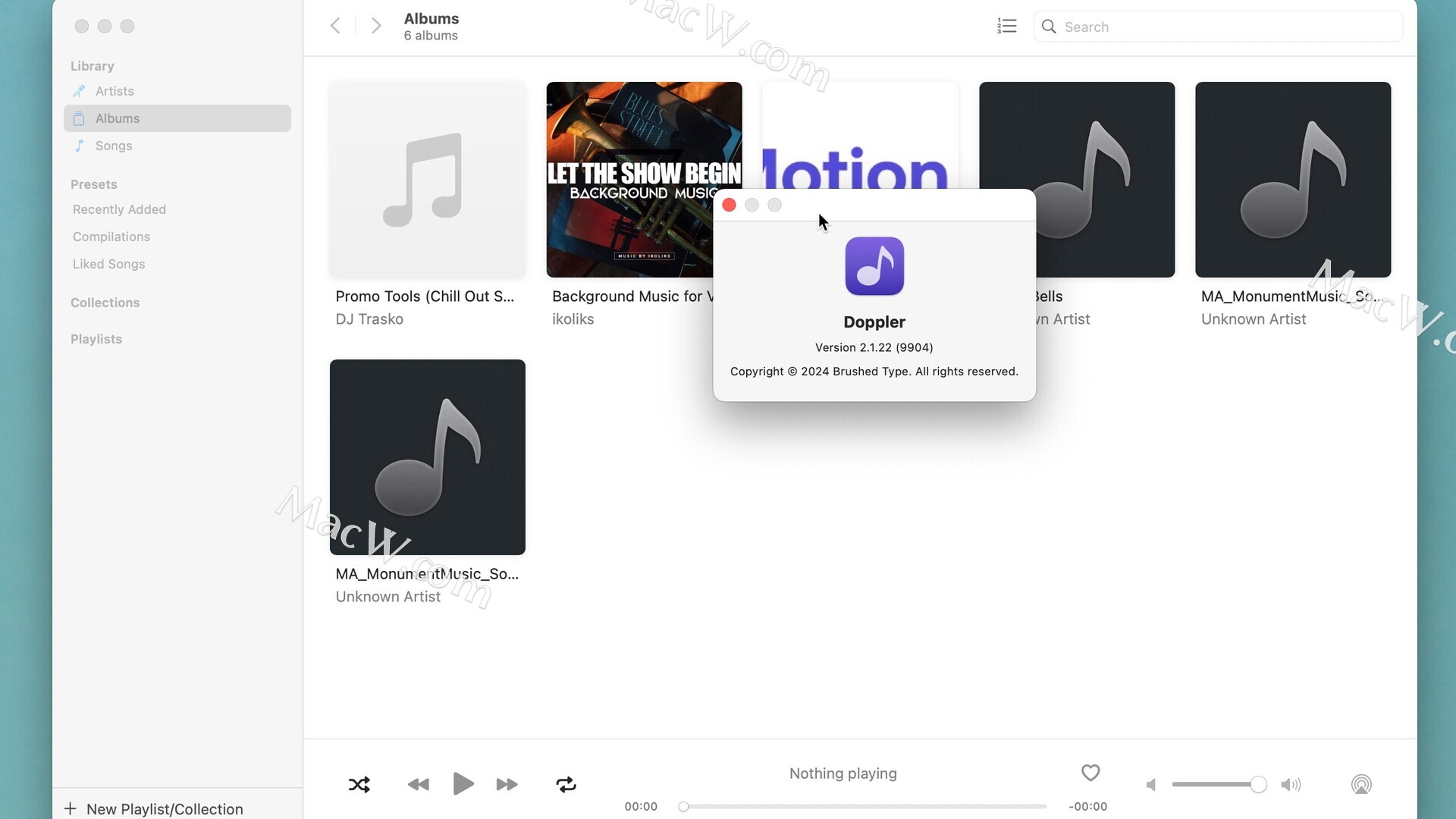This screenshot has width=1456, height=819.
Task: Open the AirPlay output picker
Action: point(1361,784)
